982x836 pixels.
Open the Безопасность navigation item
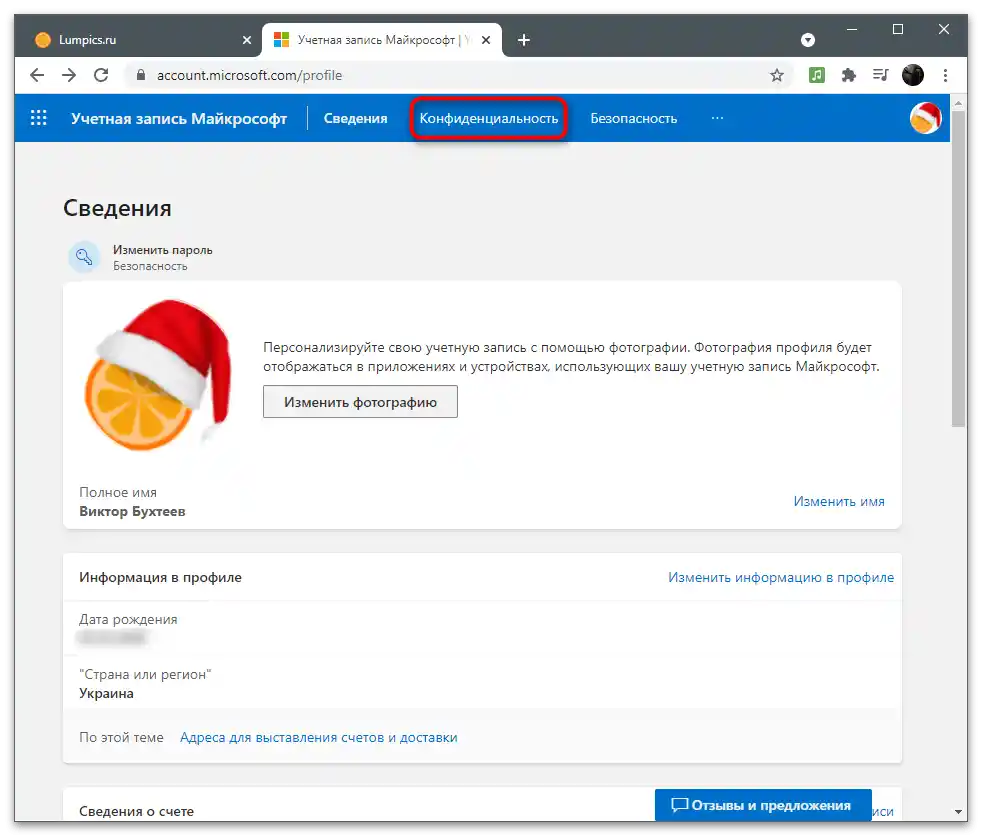click(x=634, y=118)
